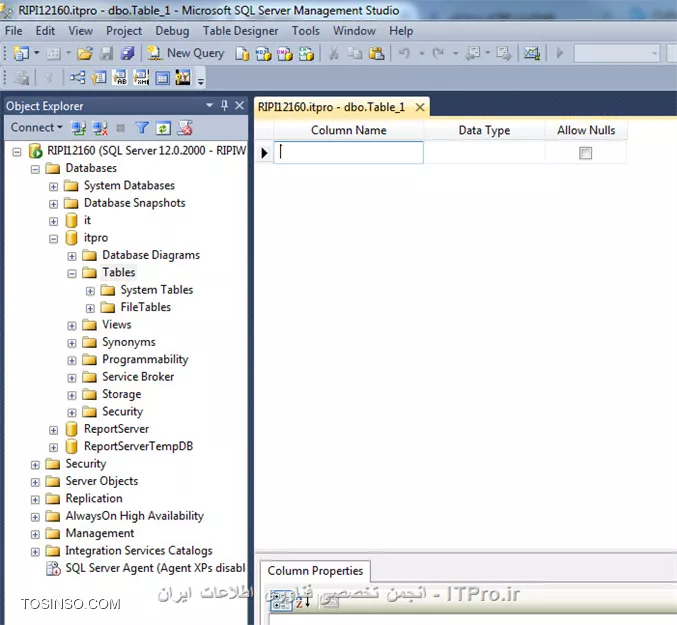Click the Manage XML Indexes icon
Viewport: 677px width, 625px height.
tap(141, 78)
